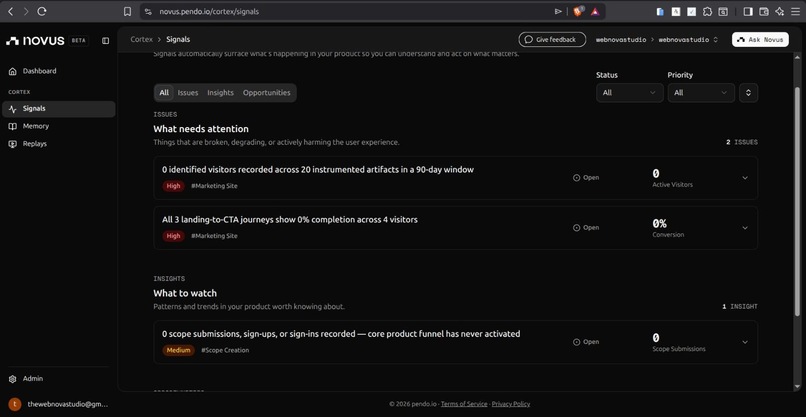The image size is (806, 417).
Task: Click the Memory book icon
Action: point(13,126)
